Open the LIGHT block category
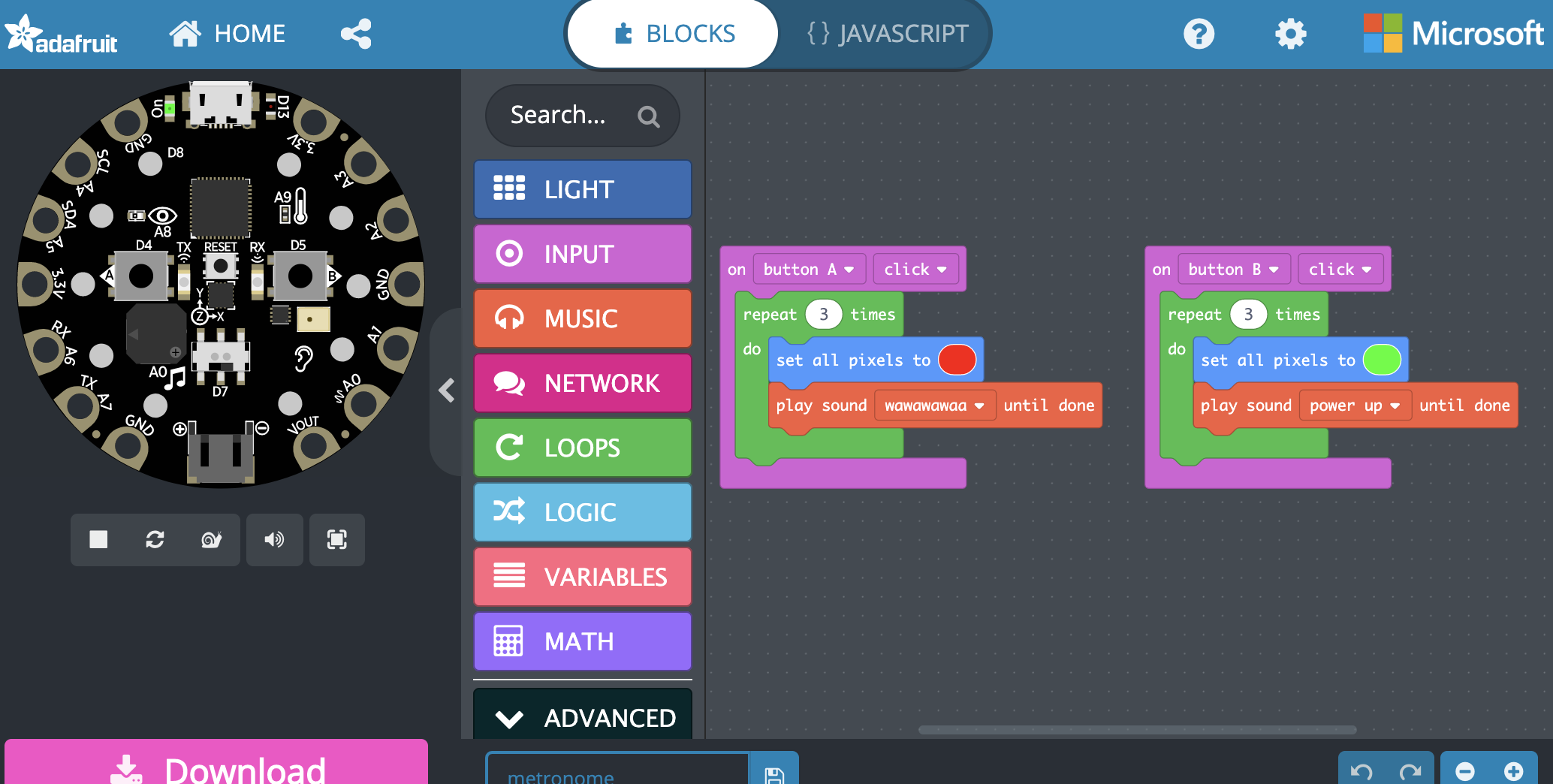This screenshot has height=784, width=1553. [x=583, y=189]
